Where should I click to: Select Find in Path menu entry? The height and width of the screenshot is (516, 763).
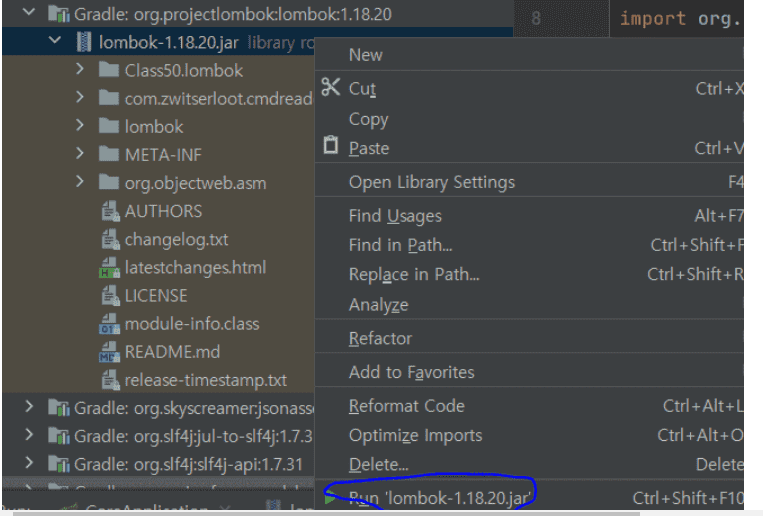tap(529, 245)
